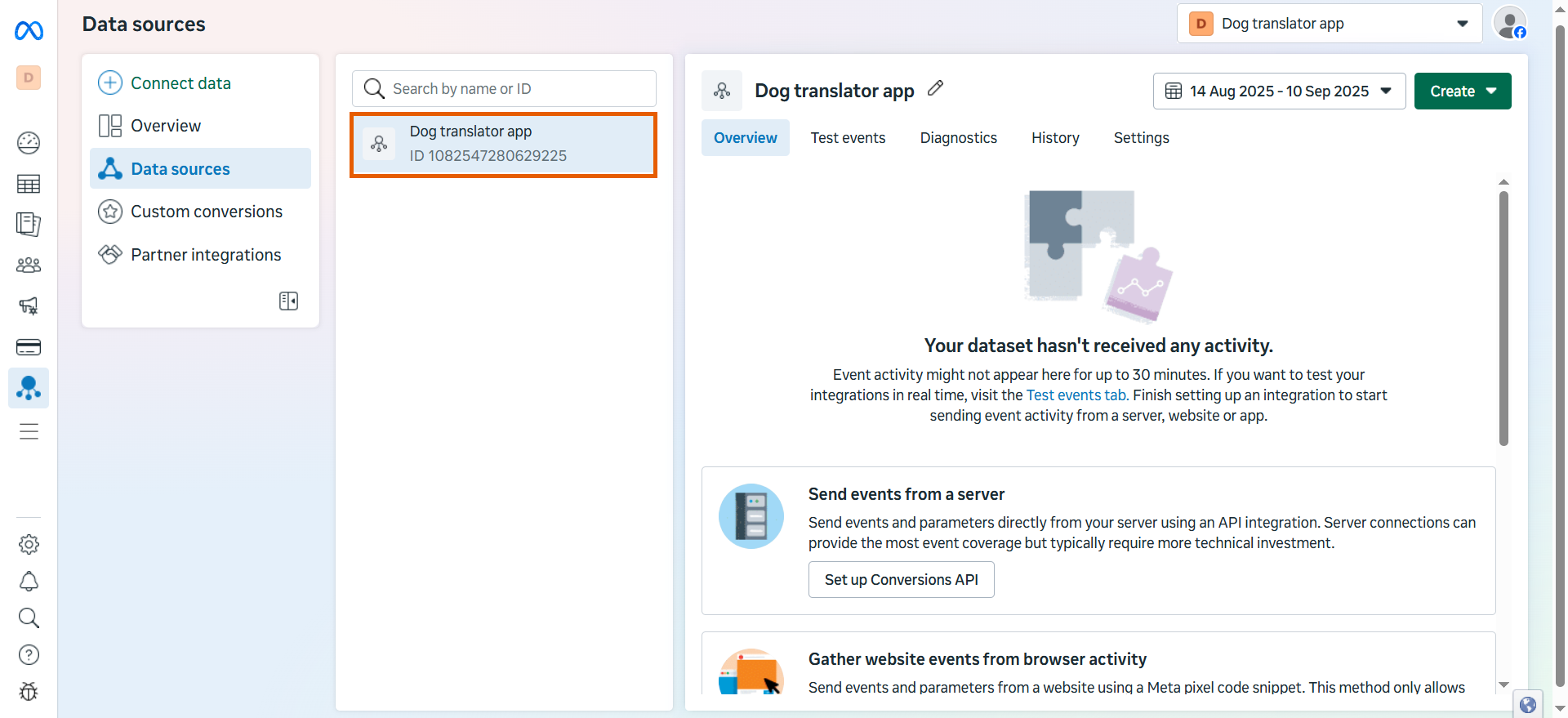Switch to the Settings tab
Image resolution: width=1568 pixels, height=718 pixels.
[1141, 138]
